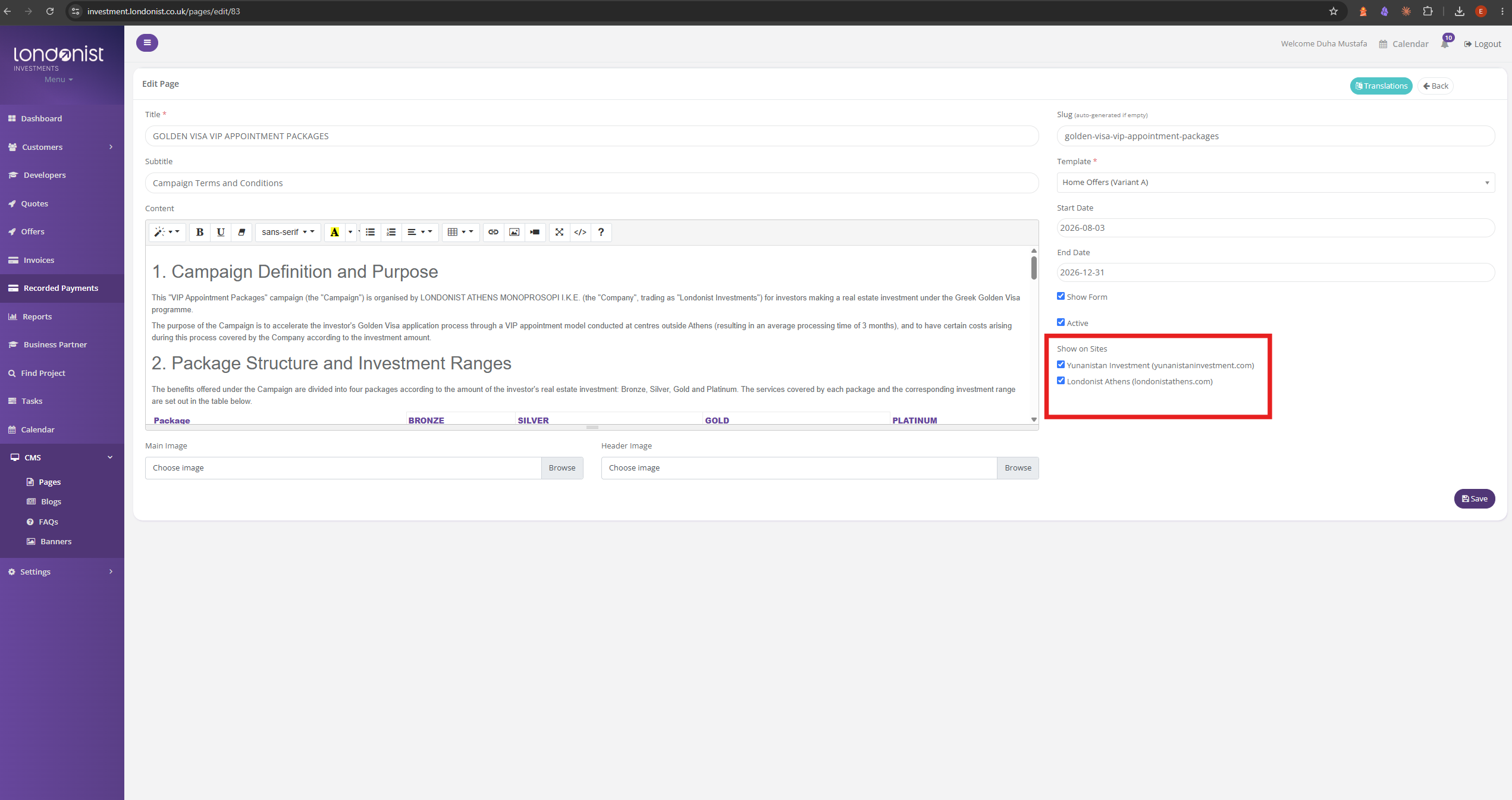The image size is (1512, 800).
Task: Apply bold formatting in editor
Action: pyautogui.click(x=200, y=232)
